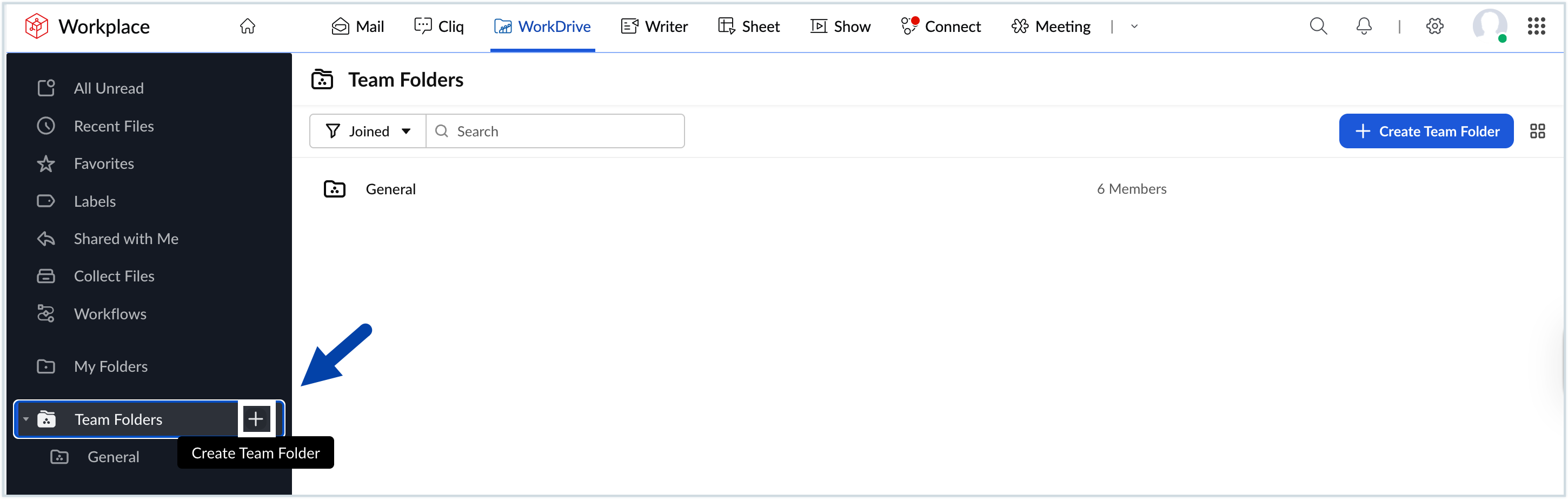Switch to the WorkDrive tab
The image size is (1568, 499).
(542, 26)
